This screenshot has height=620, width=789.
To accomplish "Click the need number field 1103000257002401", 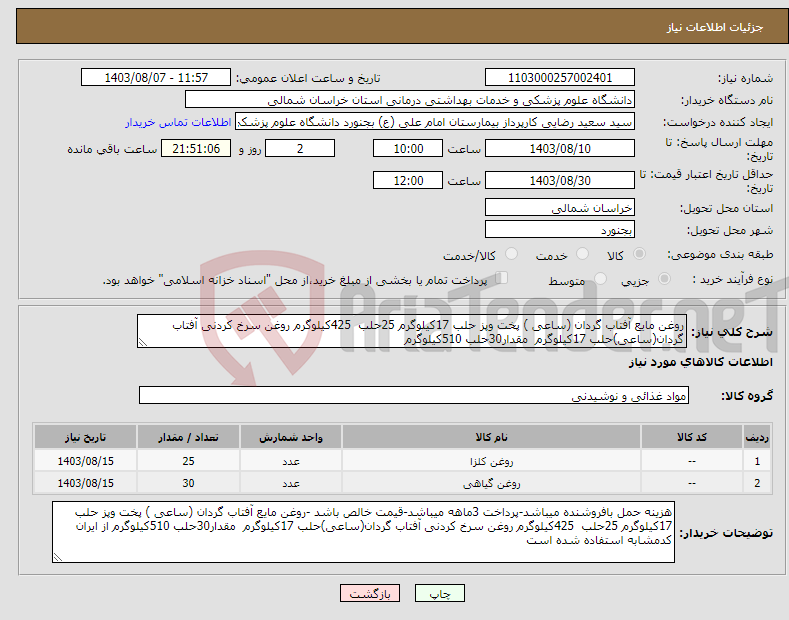I will [x=560, y=78].
